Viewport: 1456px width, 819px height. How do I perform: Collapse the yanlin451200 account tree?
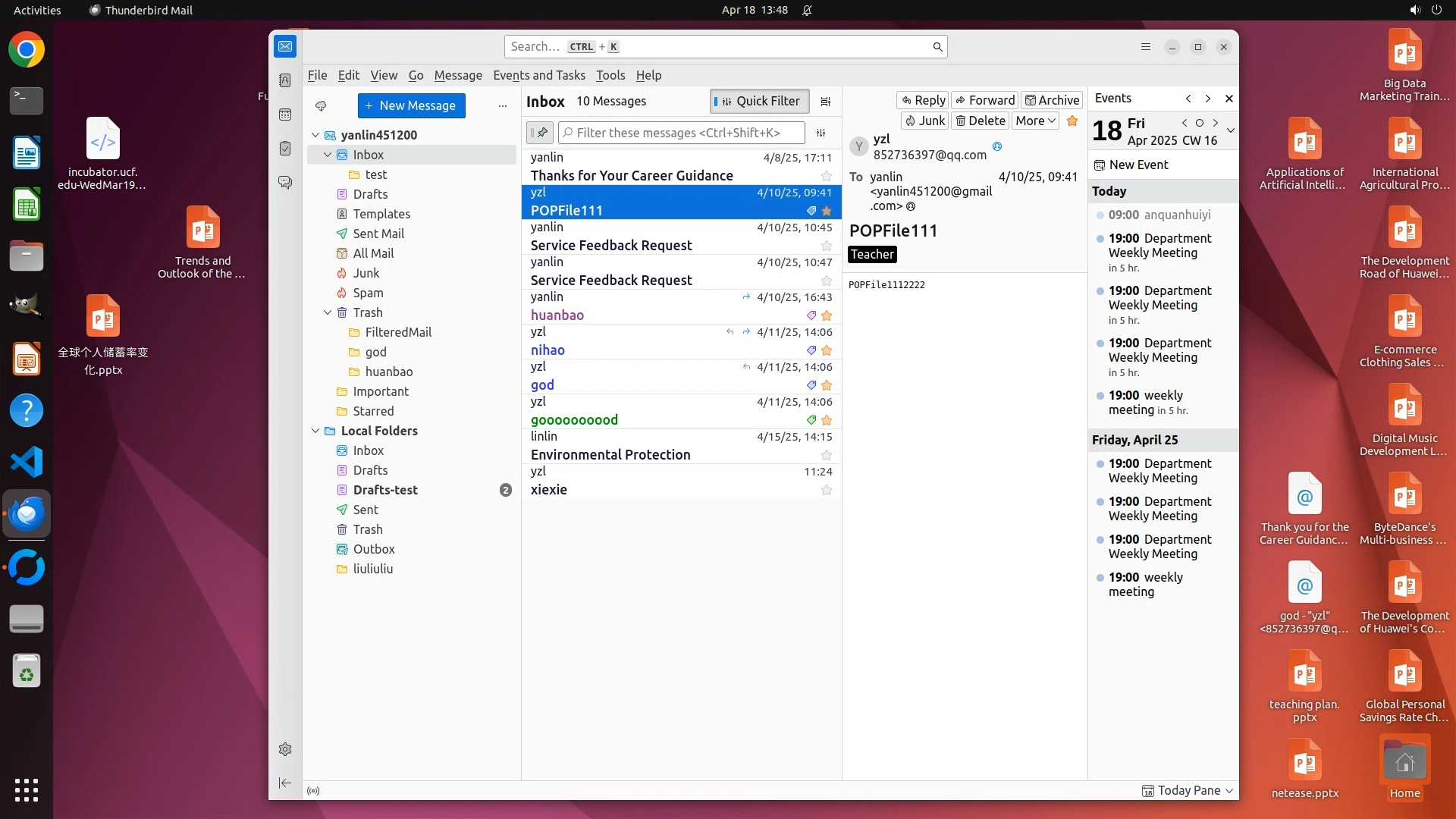point(315,135)
